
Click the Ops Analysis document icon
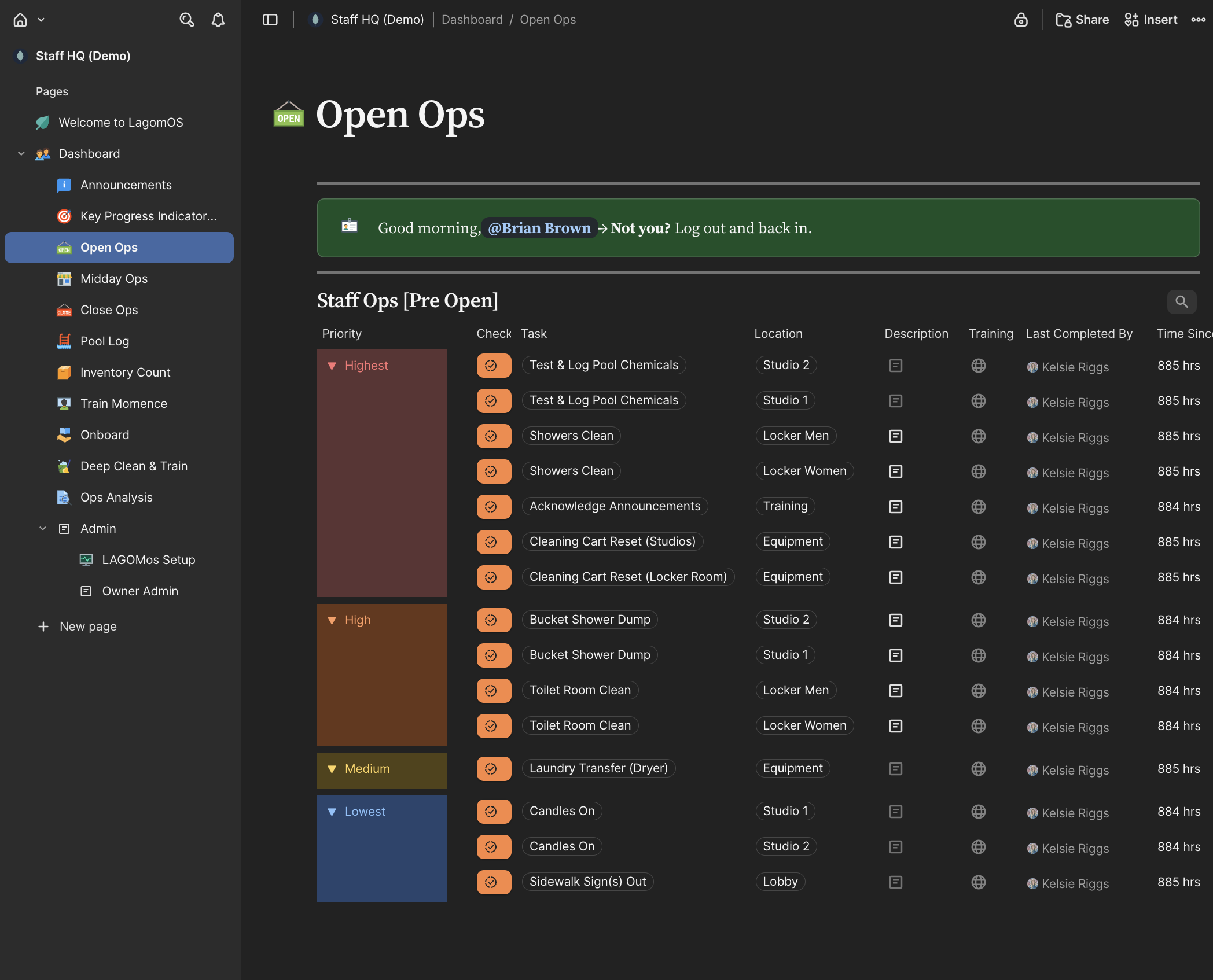pos(64,498)
